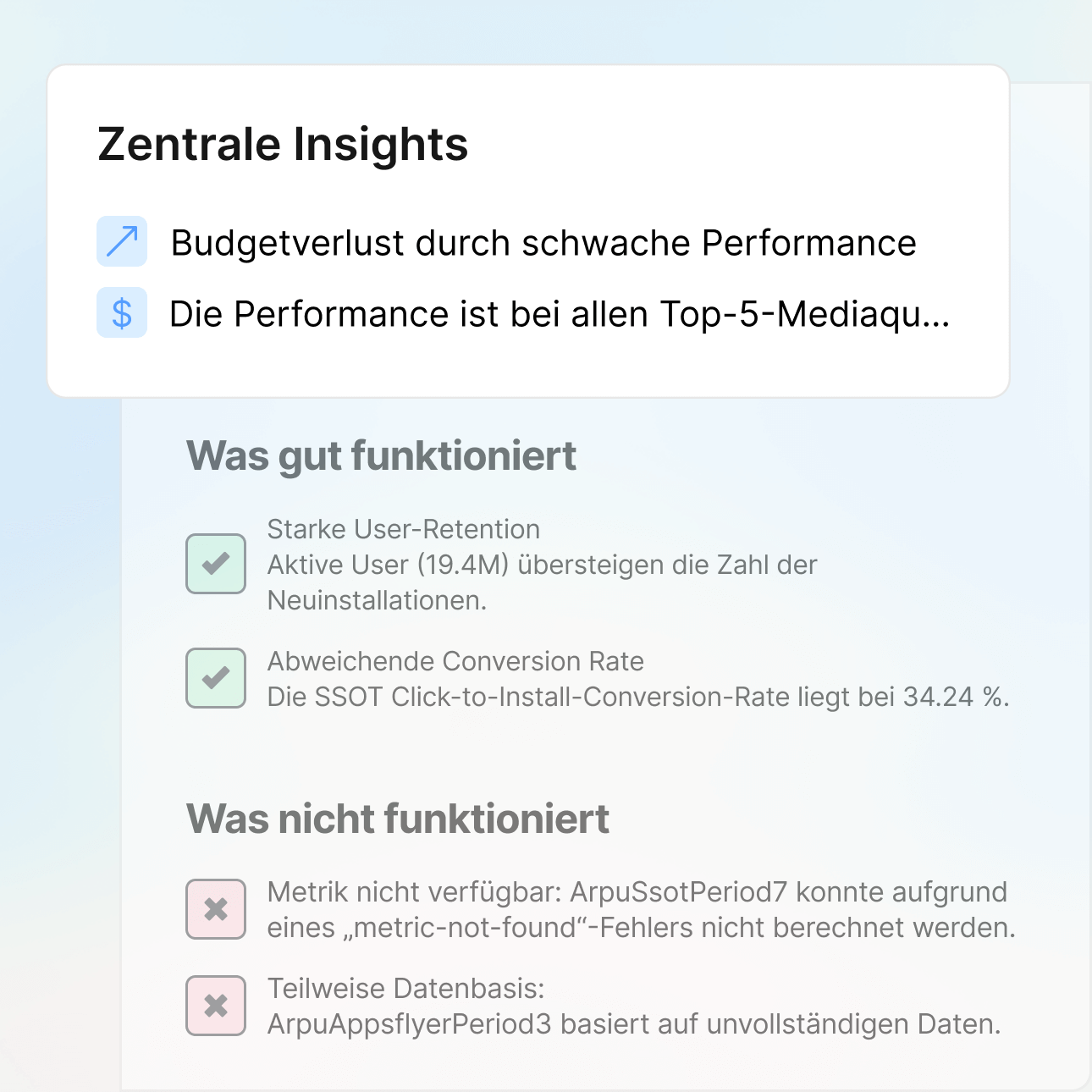Click the Teilweise Datenbasis label
This screenshot has width=1092, height=1092.
pos(405,989)
